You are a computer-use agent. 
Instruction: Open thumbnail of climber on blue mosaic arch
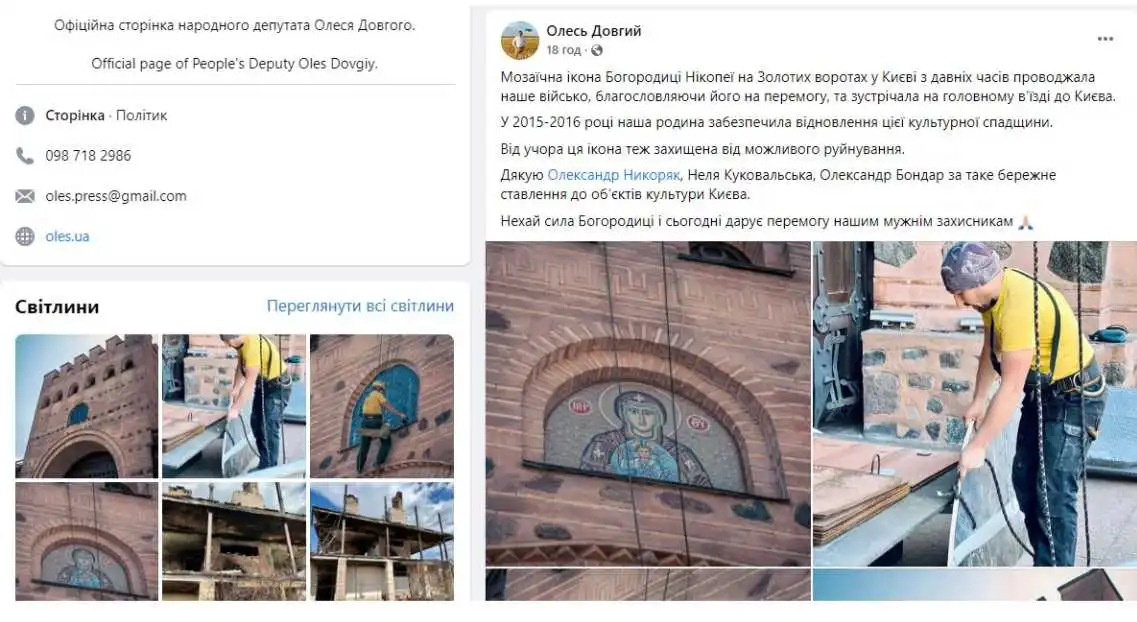pos(382,406)
